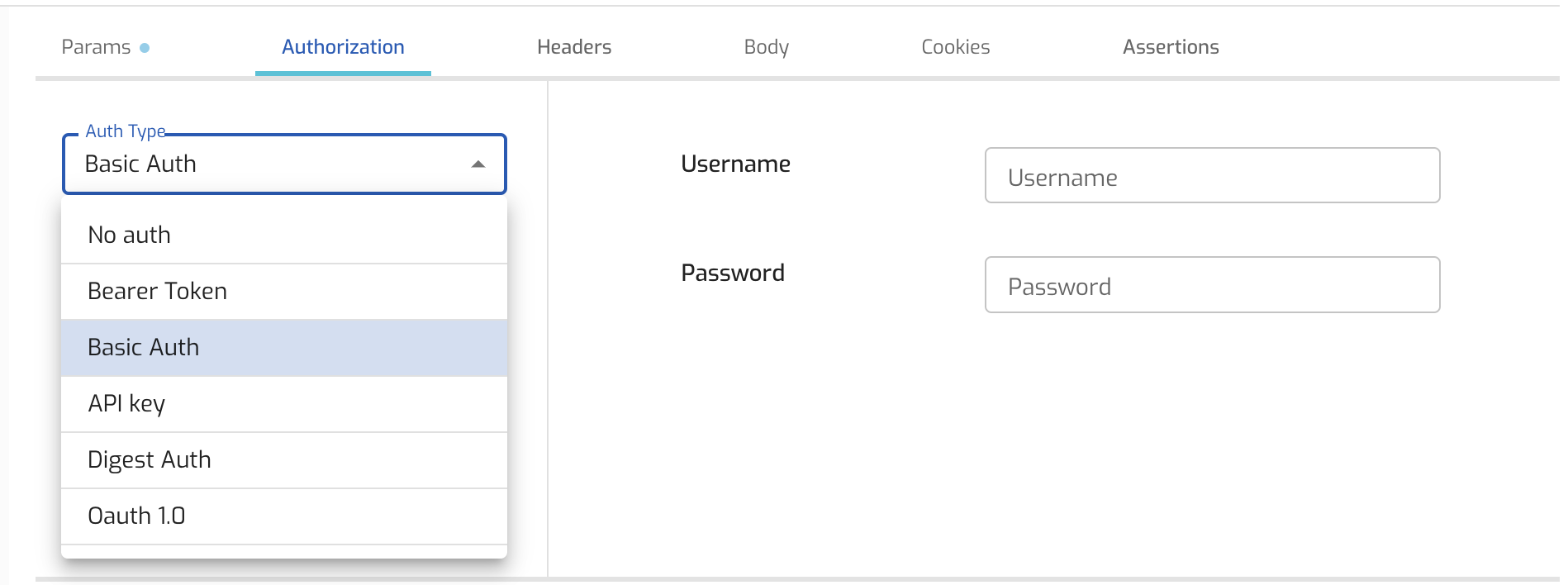Choose API key auth type
1568x585 pixels.
pos(284,404)
